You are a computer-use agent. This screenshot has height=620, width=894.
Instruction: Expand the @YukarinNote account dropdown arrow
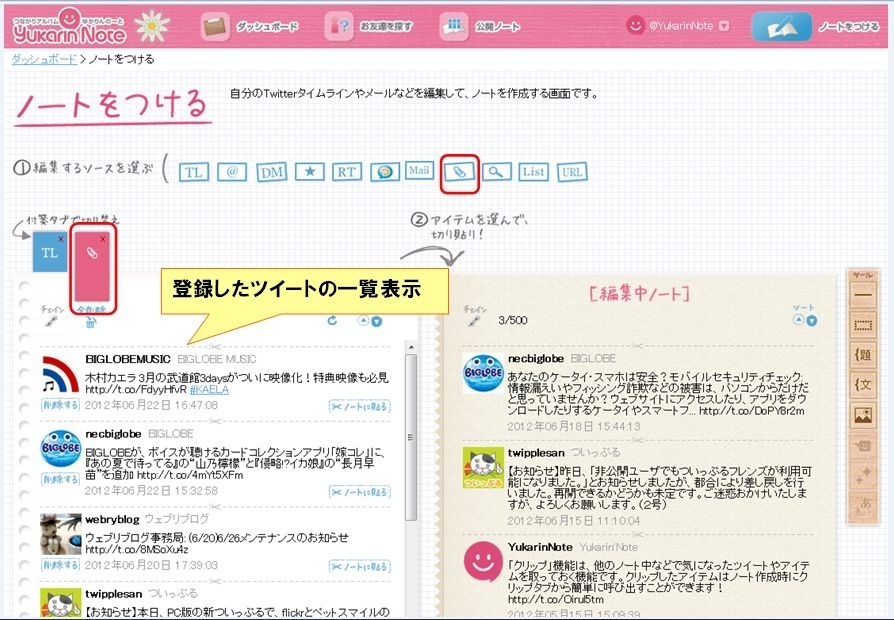[724, 26]
